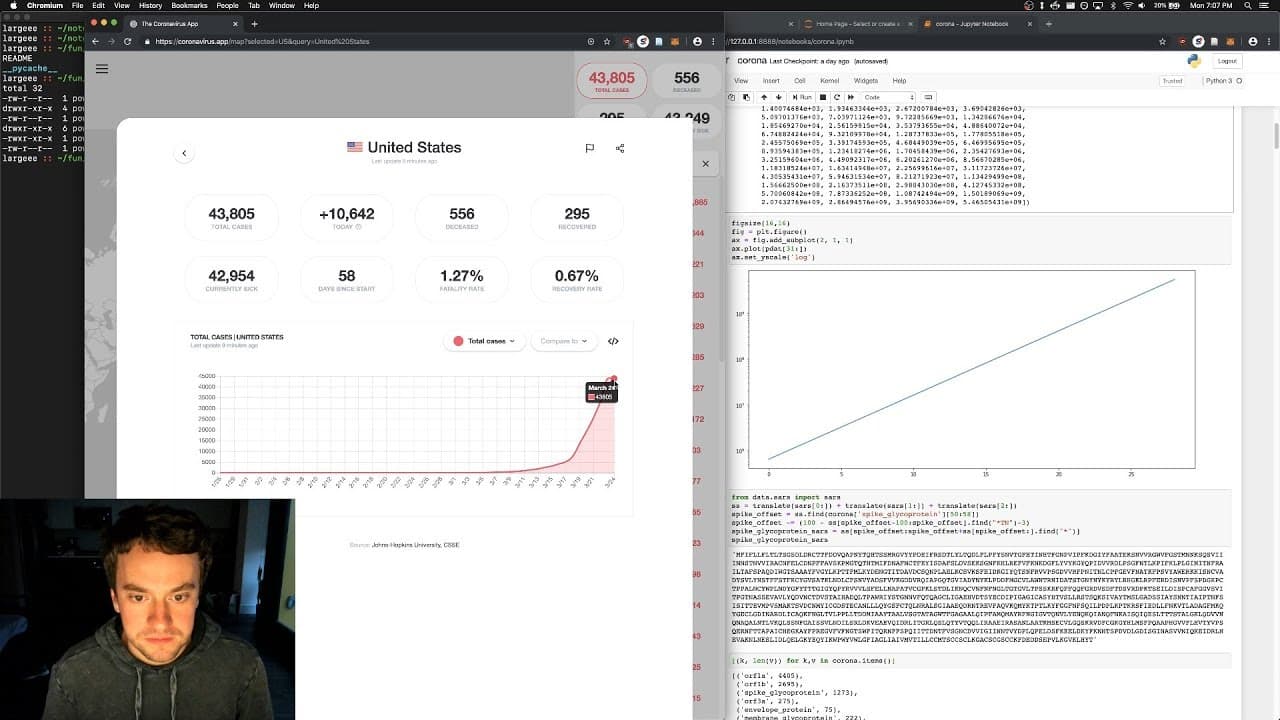Open the volume control in the menu bar
The width and height of the screenshot is (1280, 720).
coord(1141,5)
